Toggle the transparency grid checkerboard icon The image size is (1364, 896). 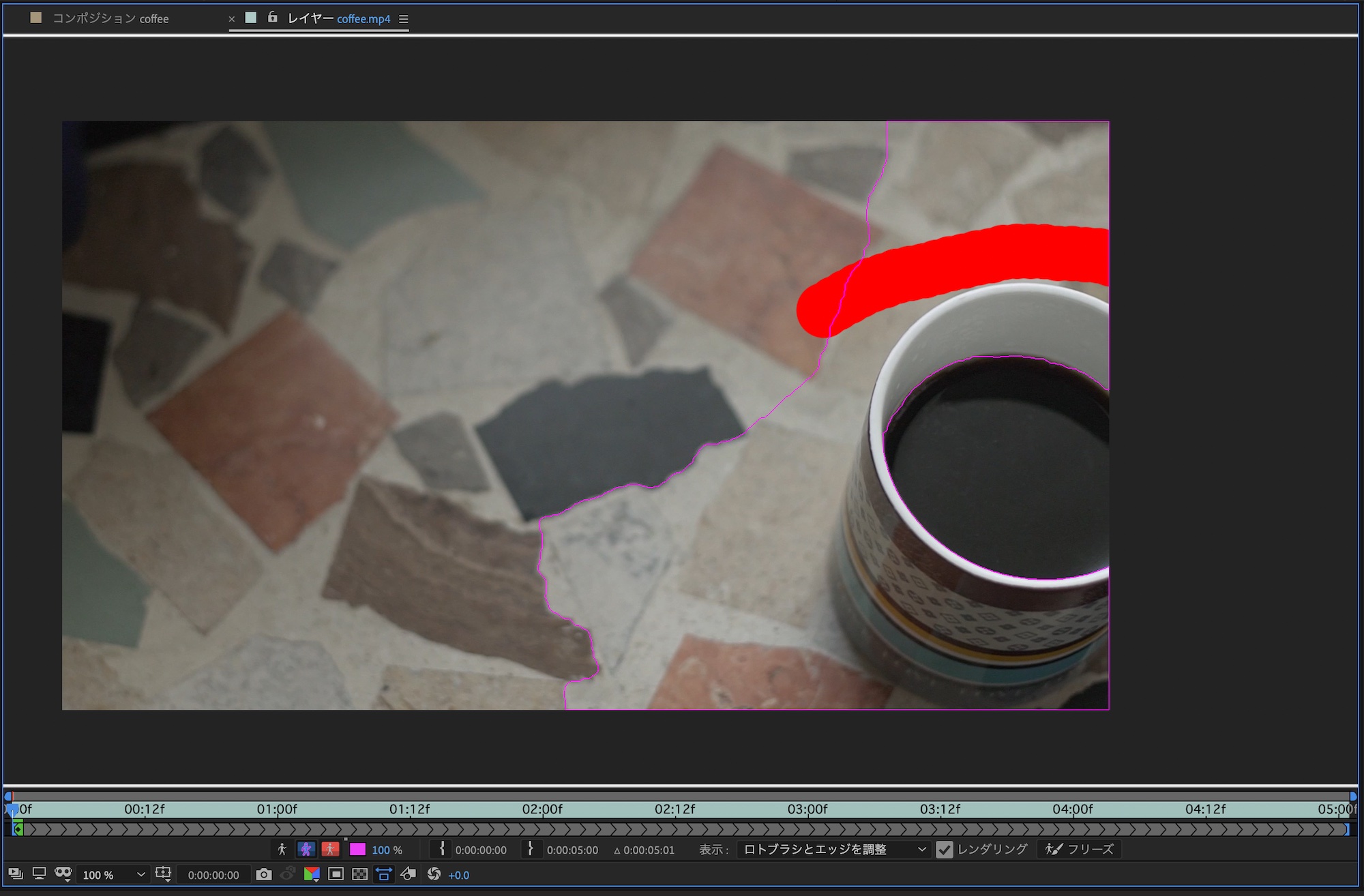360,875
